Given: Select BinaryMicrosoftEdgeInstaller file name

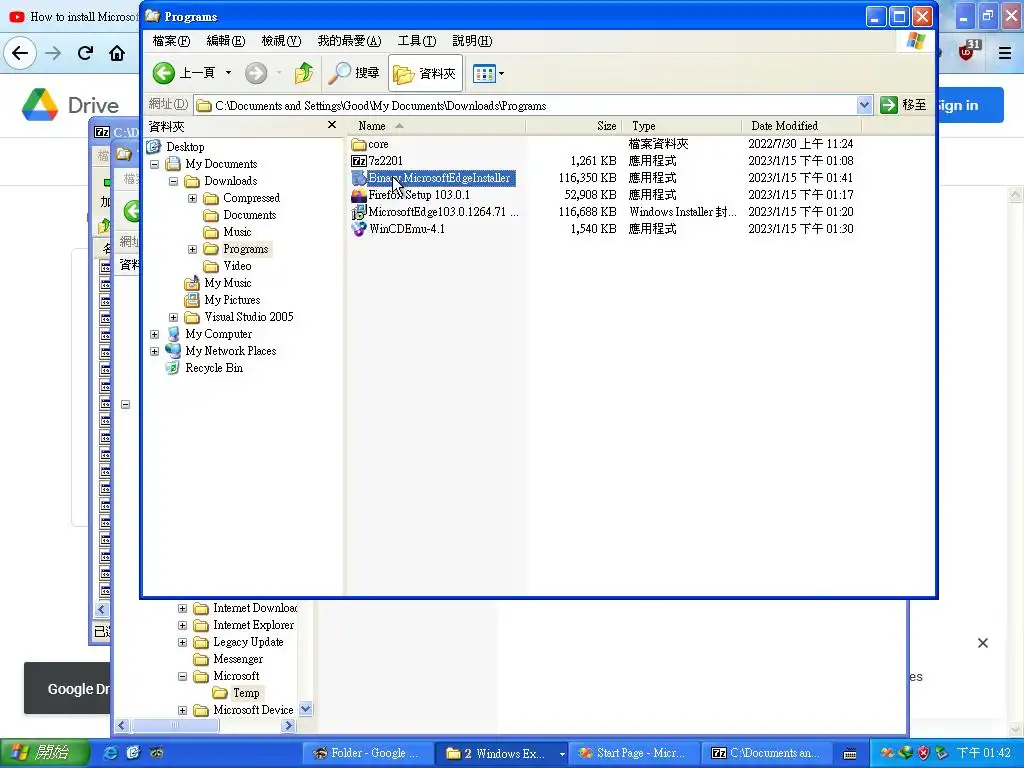Looking at the screenshot, I should point(439,178).
